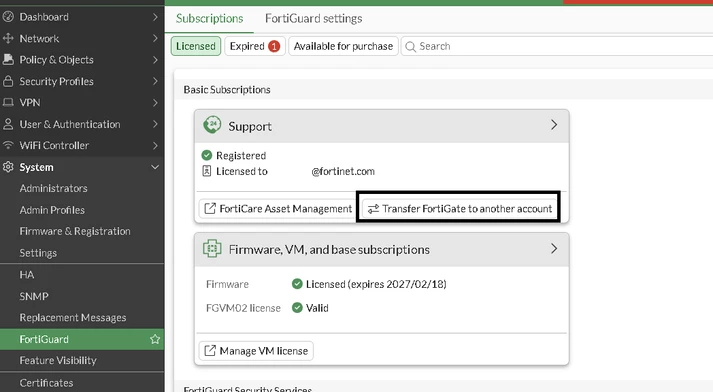Click the WiFi Controller signal icon

[8, 145]
